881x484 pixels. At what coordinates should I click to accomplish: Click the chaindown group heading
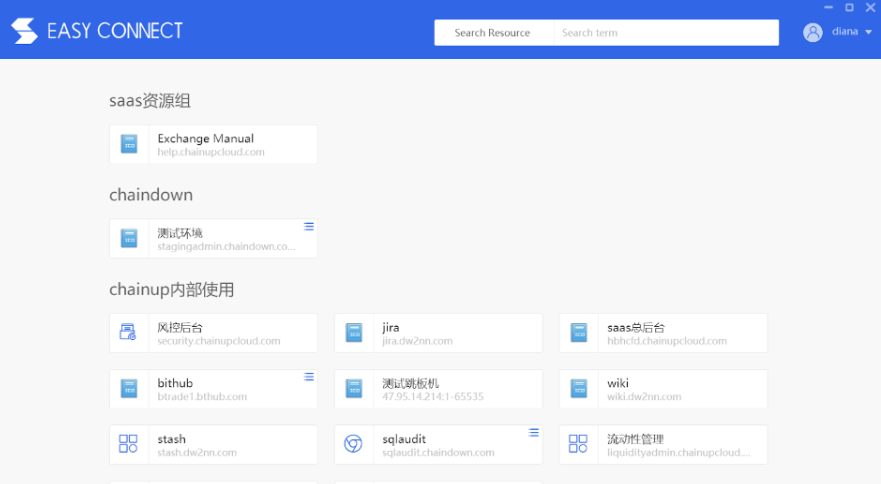tap(151, 194)
